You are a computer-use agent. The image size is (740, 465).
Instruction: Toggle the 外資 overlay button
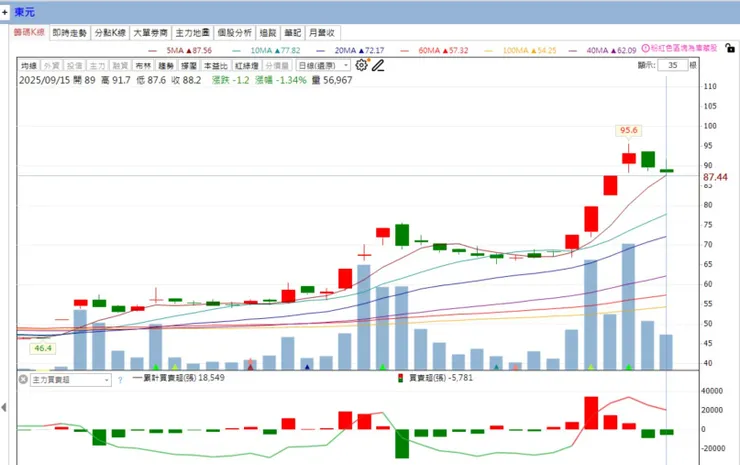tap(51, 66)
